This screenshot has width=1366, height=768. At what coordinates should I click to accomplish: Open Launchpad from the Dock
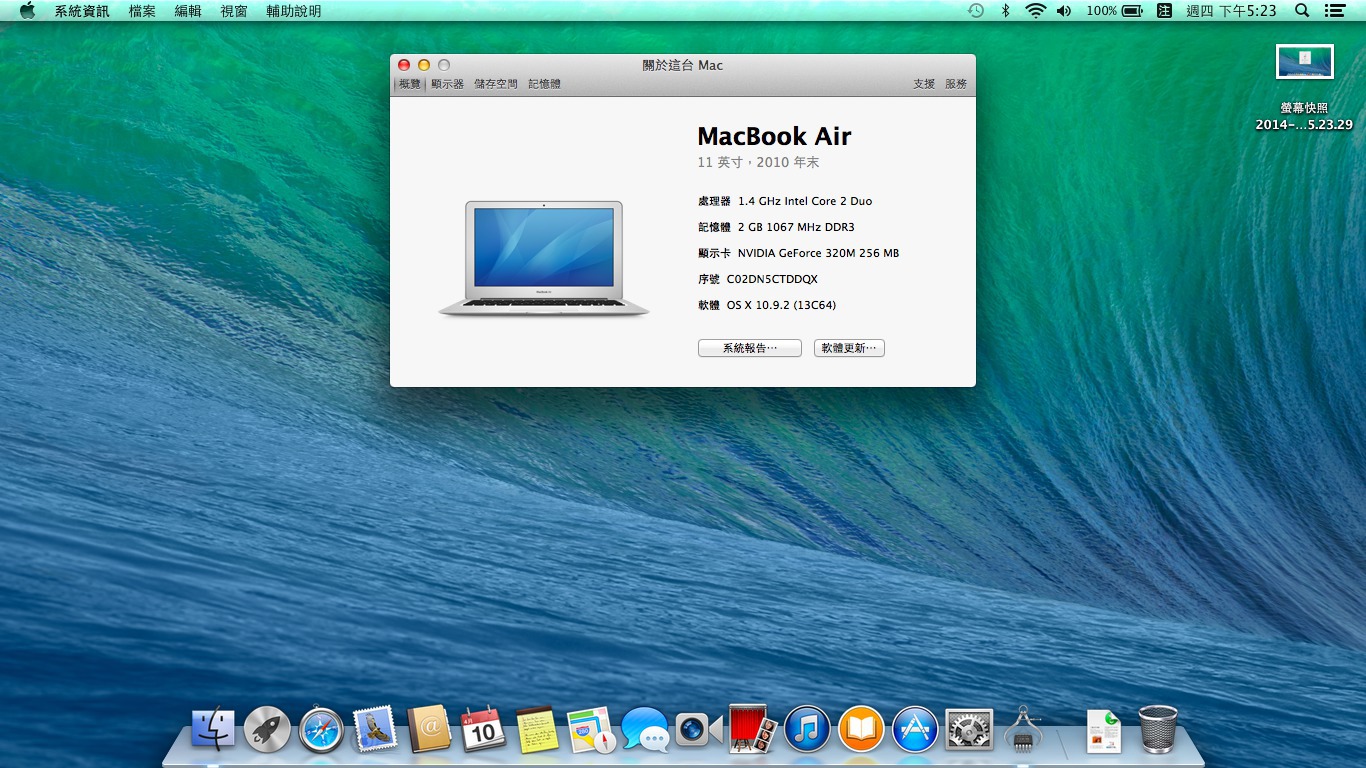(267, 730)
